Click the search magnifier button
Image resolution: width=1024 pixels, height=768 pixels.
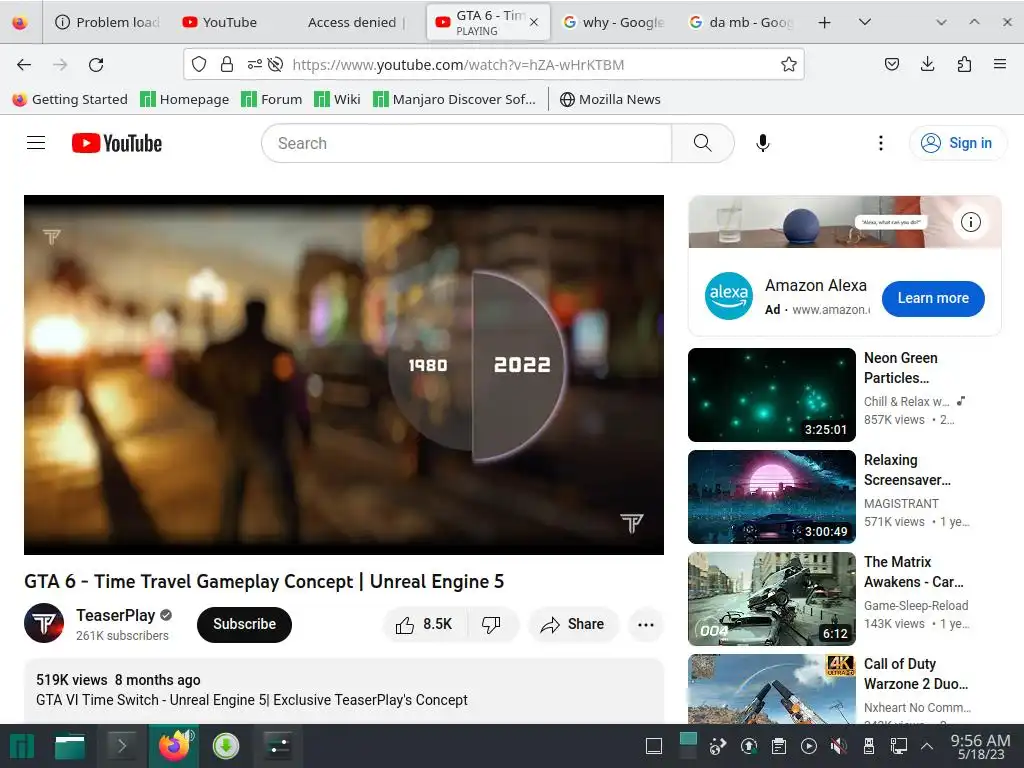pos(703,143)
